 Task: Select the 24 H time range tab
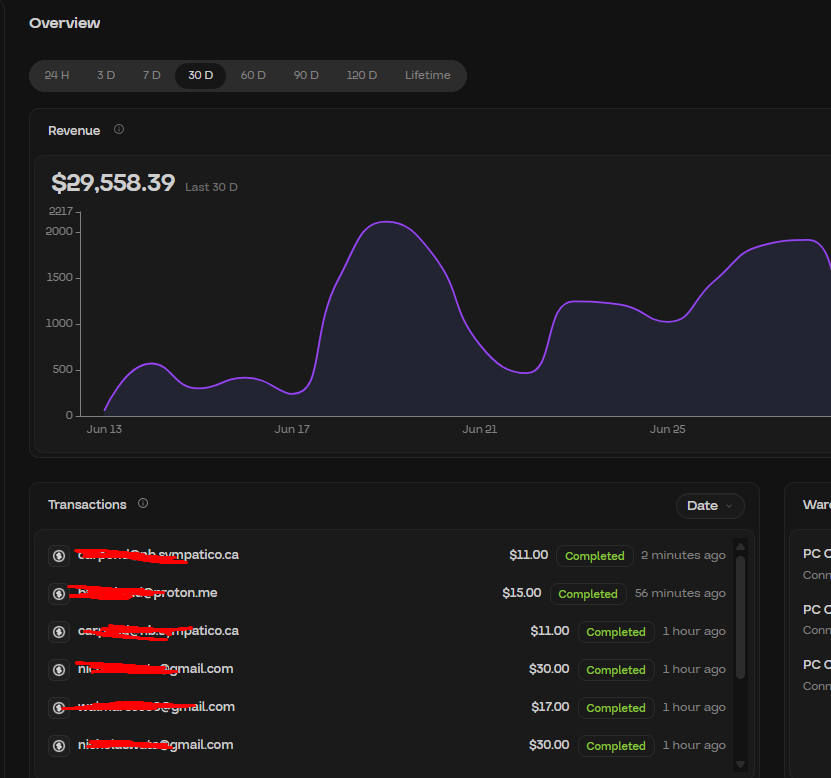[x=57, y=75]
